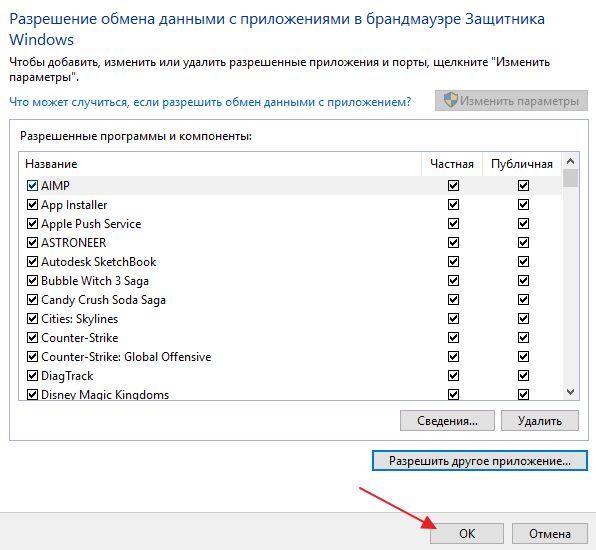
Task: Click the Отмена button
Action: (550, 533)
